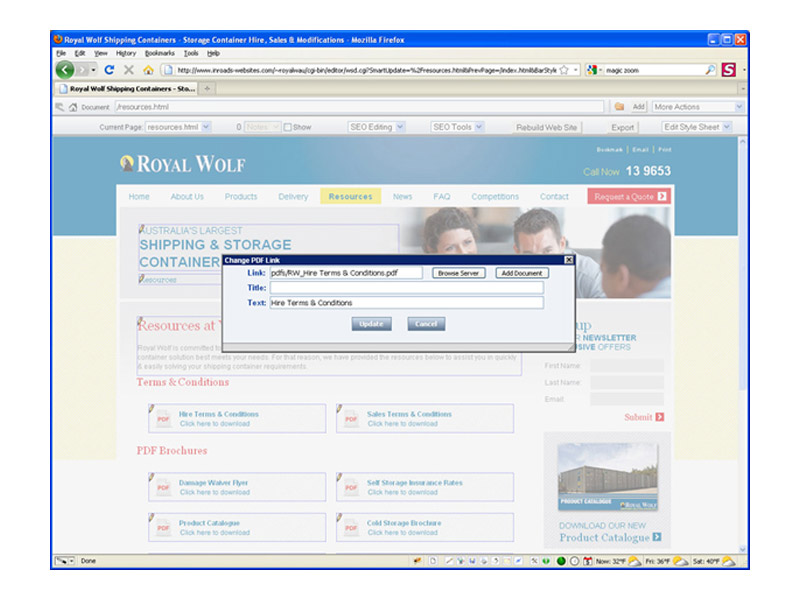Click the search magnifier icon in search box

pos(710,70)
